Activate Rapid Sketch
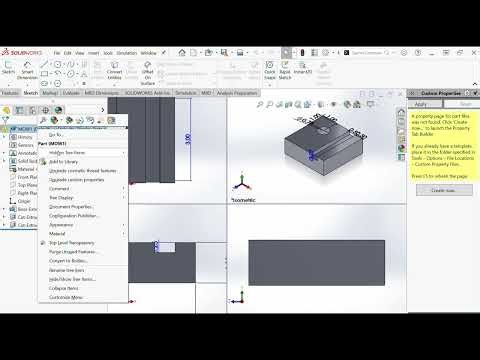480x360 pixels. (x=285, y=70)
